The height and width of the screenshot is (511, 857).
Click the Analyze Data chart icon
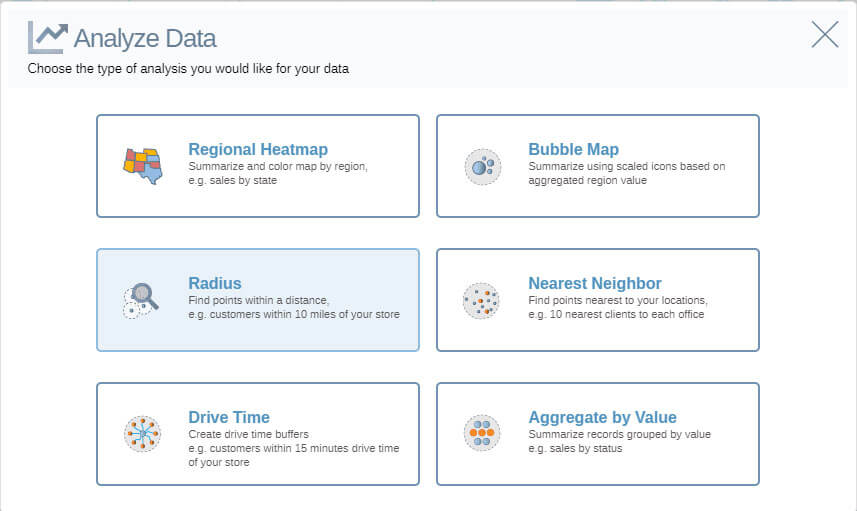pos(48,38)
